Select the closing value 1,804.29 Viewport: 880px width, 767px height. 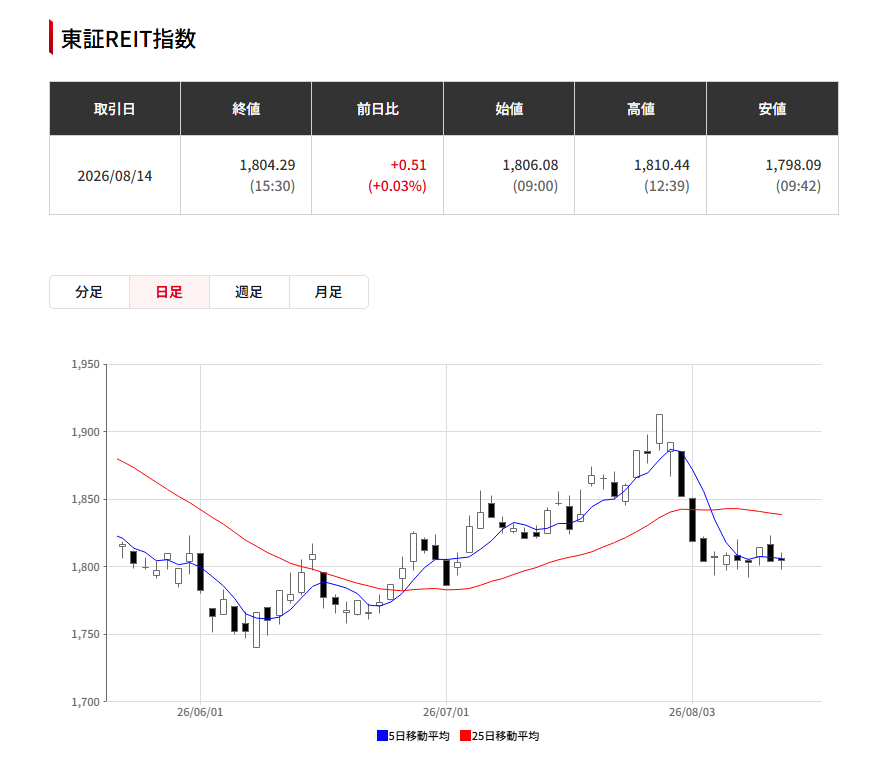coord(267,165)
